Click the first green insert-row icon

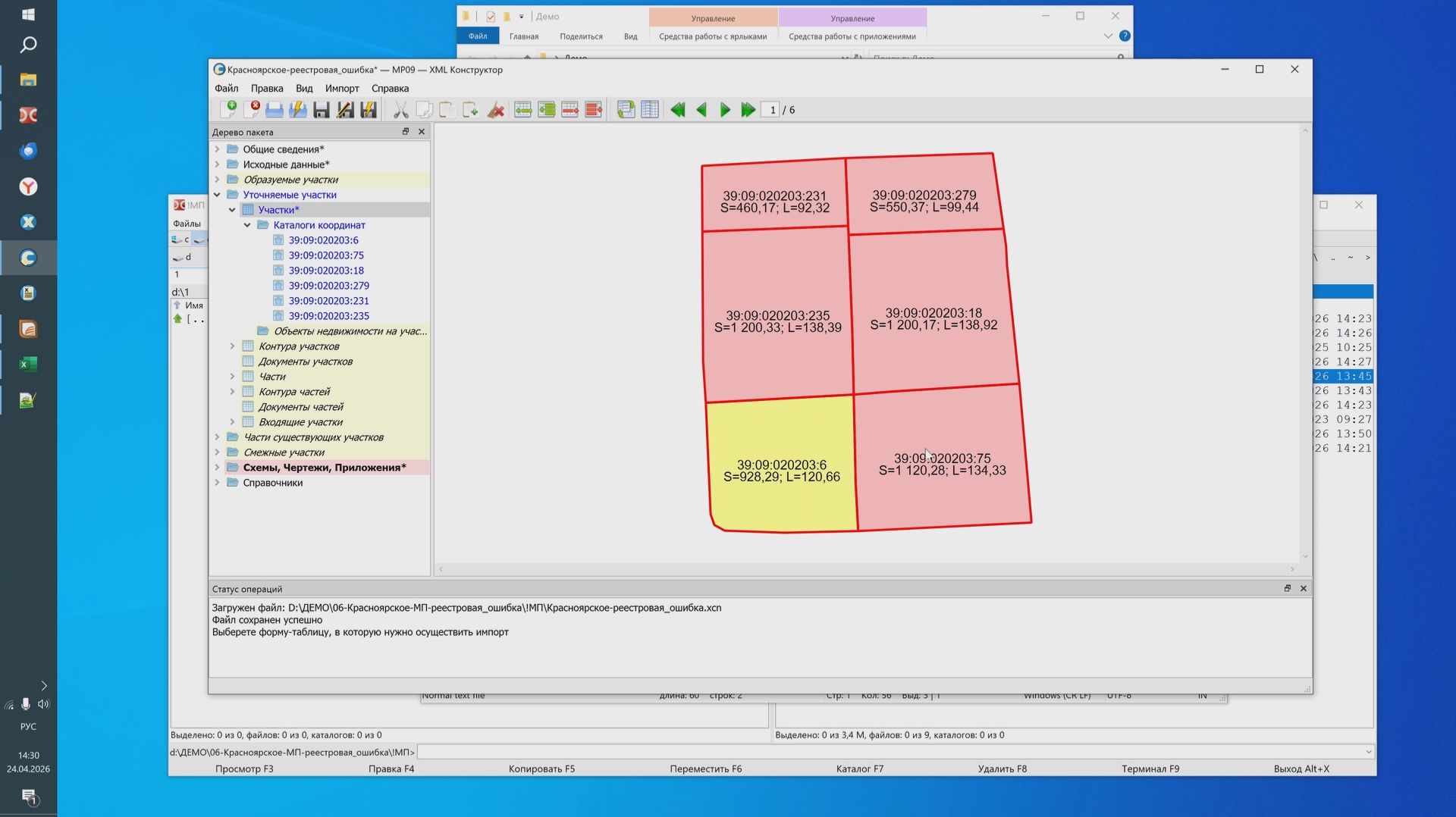[522, 110]
